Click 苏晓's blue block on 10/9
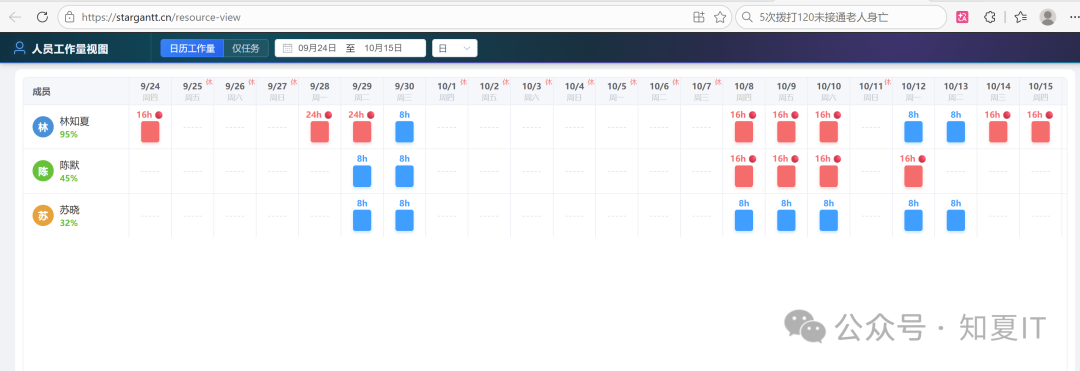 click(787, 220)
